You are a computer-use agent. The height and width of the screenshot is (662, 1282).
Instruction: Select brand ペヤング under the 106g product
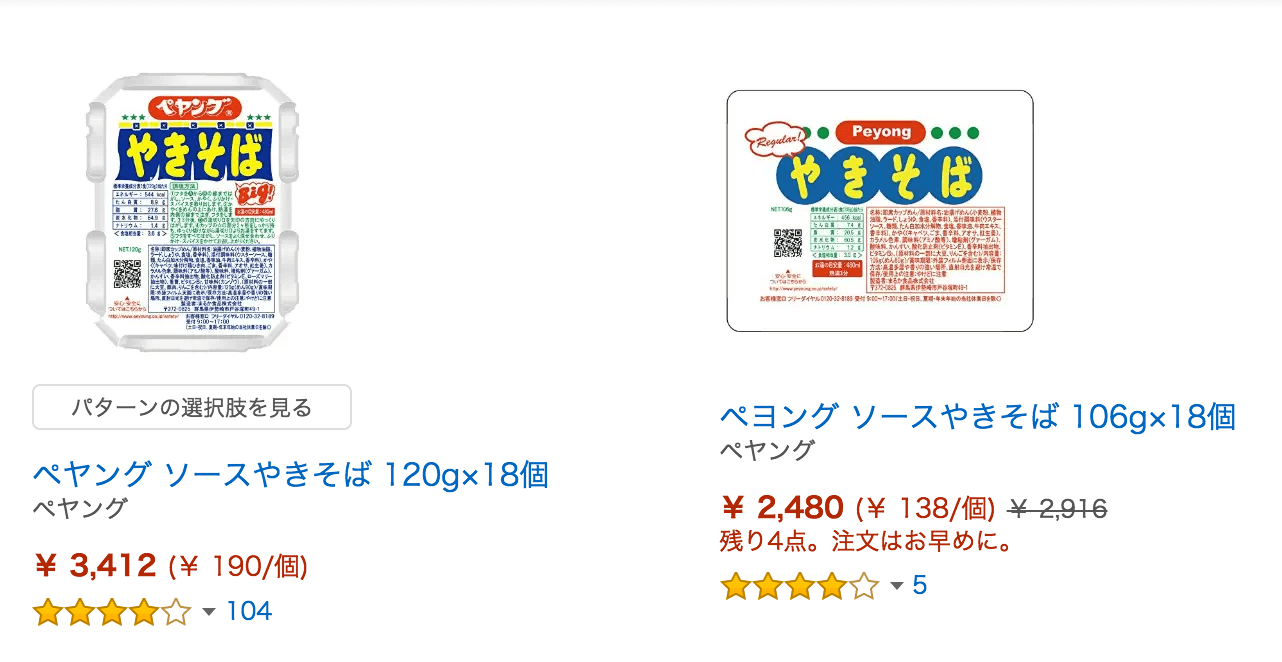point(767,450)
